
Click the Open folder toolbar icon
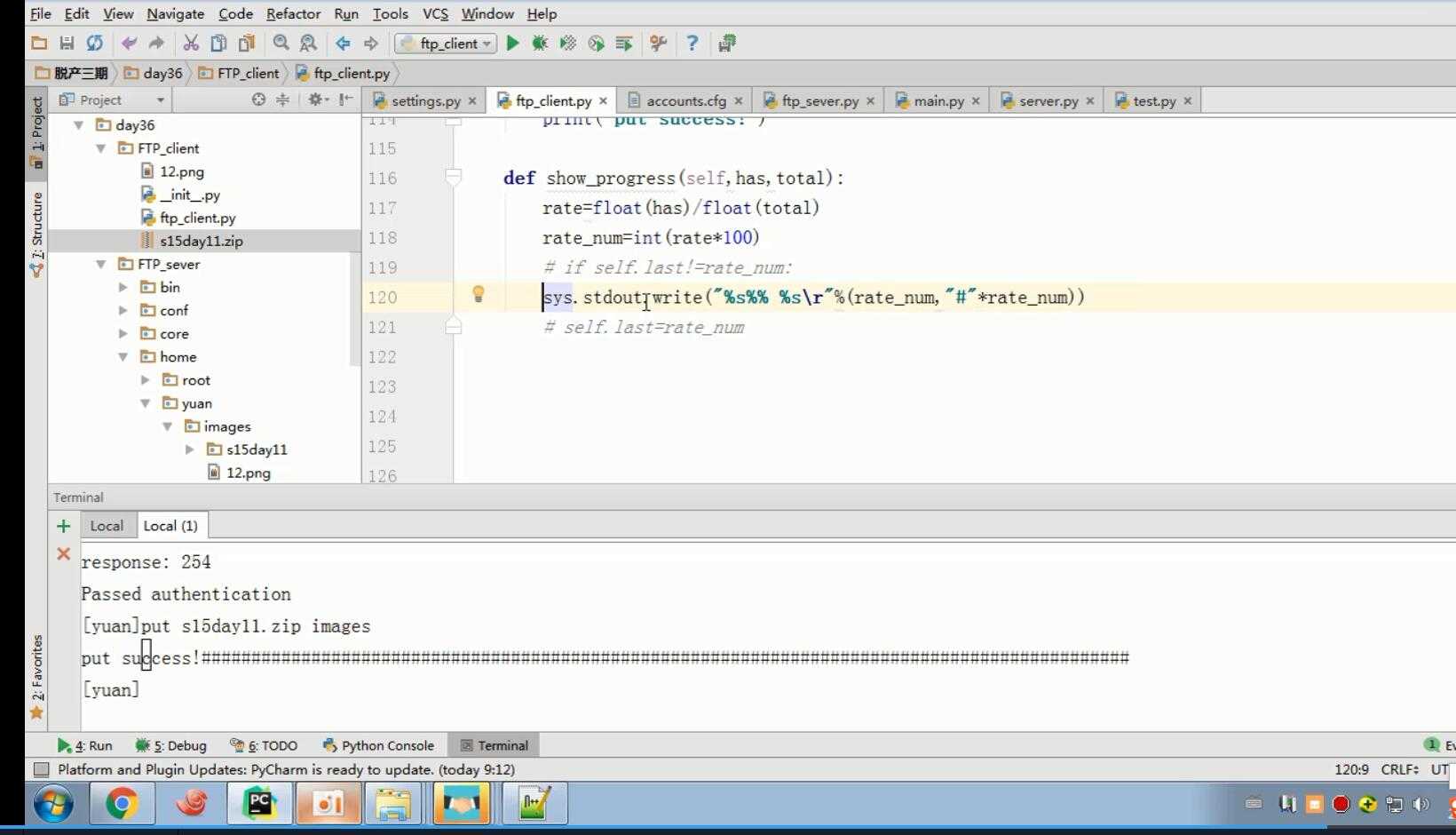click(x=39, y=43)
